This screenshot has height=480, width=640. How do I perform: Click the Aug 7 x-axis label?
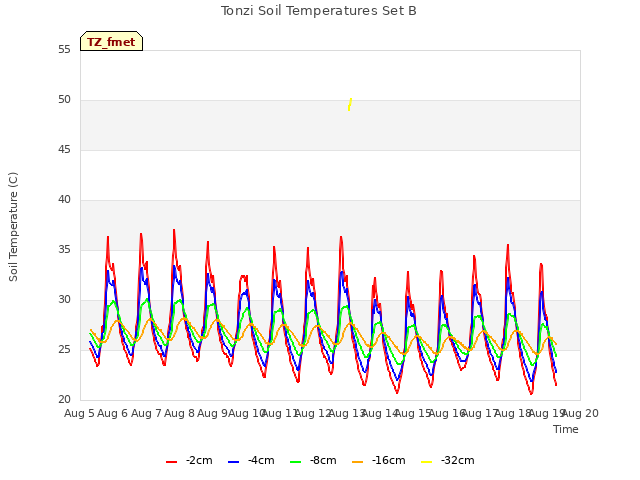pos(146,413)
